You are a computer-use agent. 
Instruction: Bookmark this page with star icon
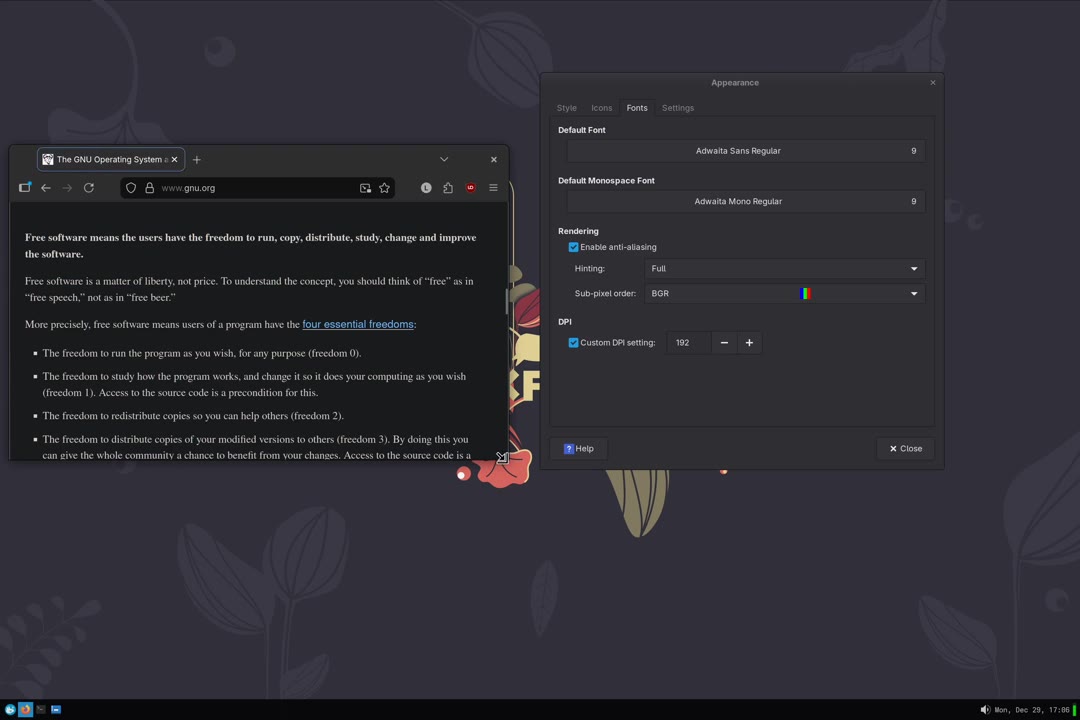coord(384,187)
